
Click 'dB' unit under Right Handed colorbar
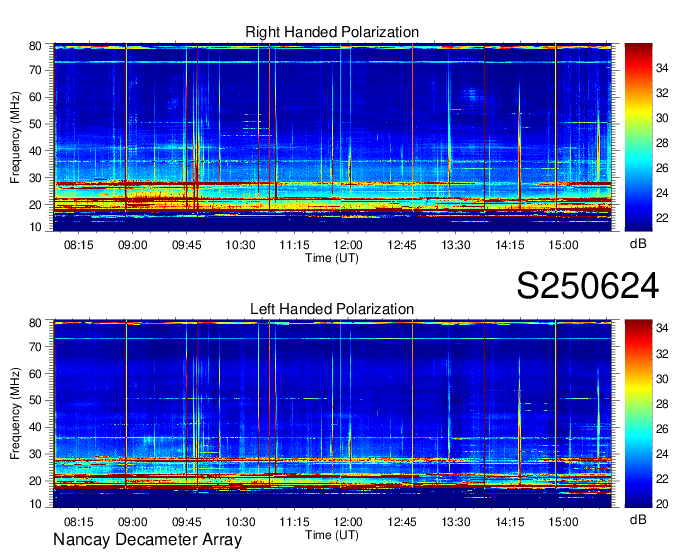tap(638, 244)
